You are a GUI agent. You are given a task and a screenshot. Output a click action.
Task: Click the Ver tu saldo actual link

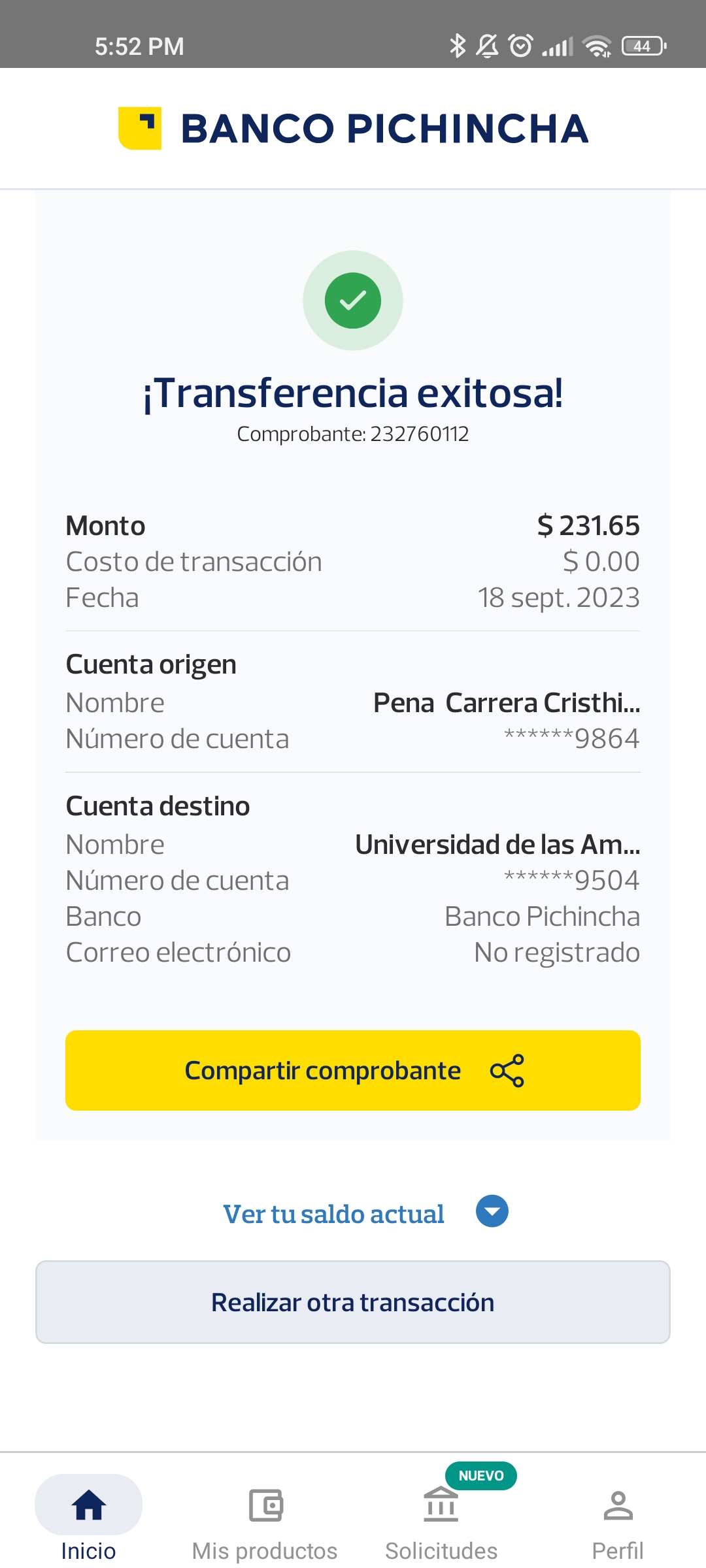pyautogui.click(x=334, y=1214)
